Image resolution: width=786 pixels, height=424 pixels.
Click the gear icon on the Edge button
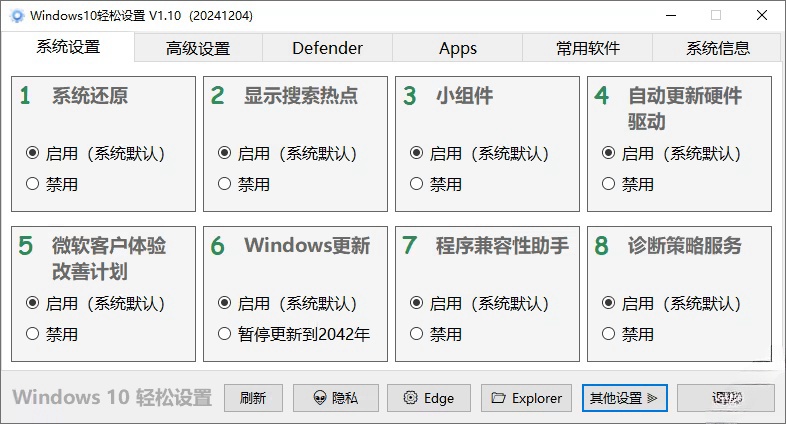[410, 398]
